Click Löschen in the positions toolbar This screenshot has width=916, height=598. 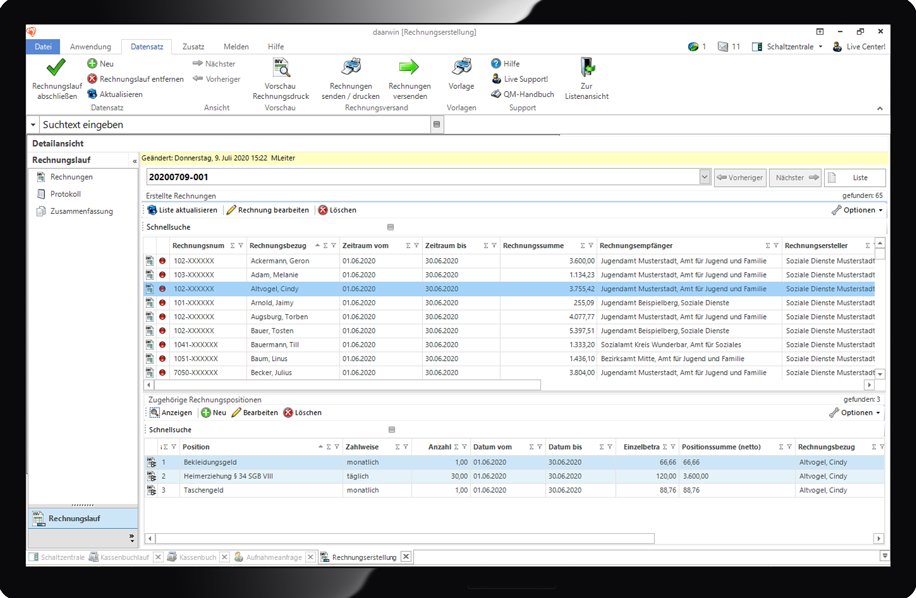point(303,413)
